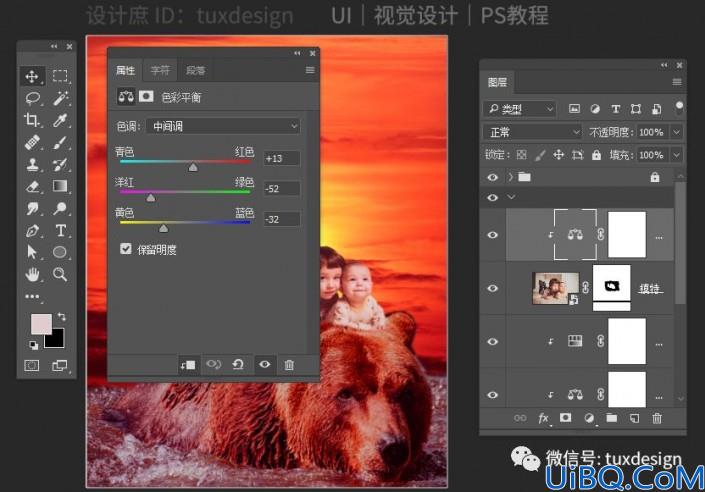Select the Rectangular Marquee tool
The height and width of the screenshot is (492, 705).
(x=60, y=76)
